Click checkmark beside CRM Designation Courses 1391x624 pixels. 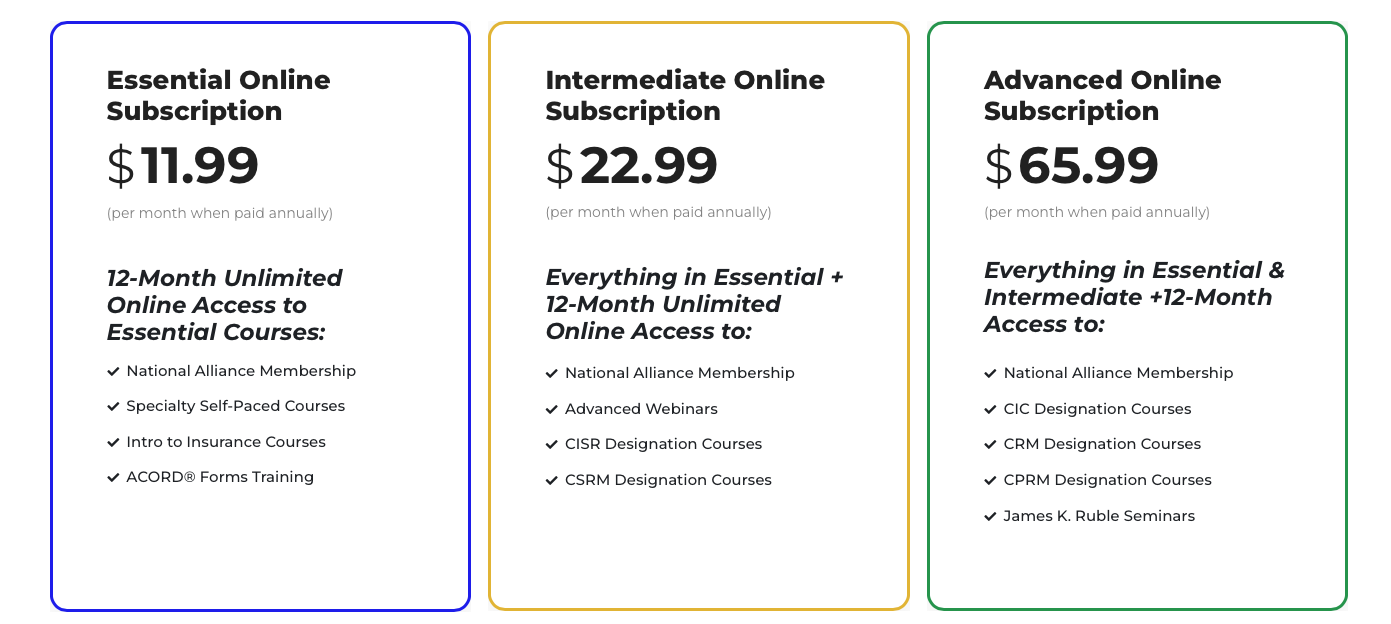991,444
